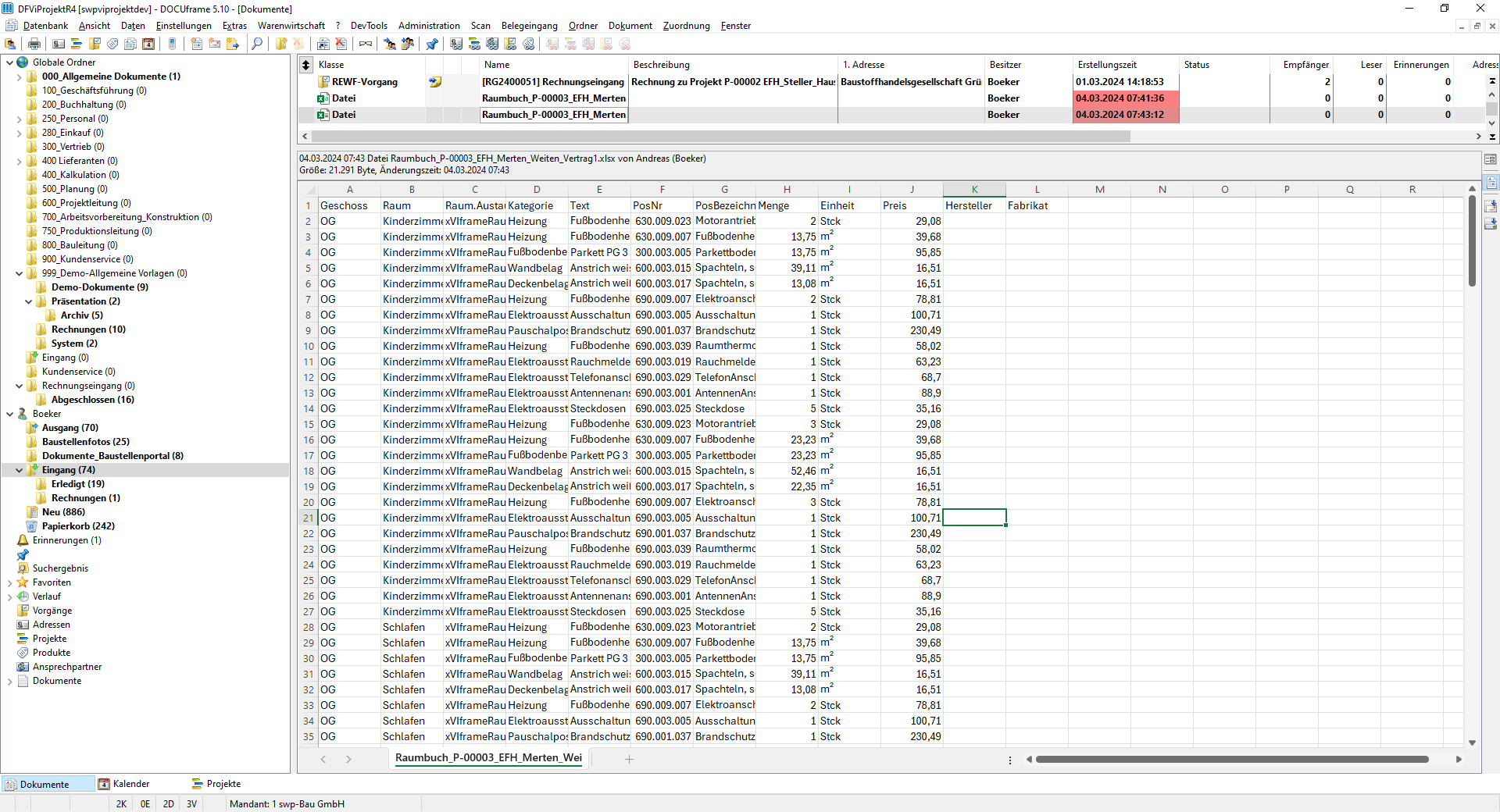Click scanner import icon on right sidebar
The image size is (1500, 812).
coord(1491,224)
